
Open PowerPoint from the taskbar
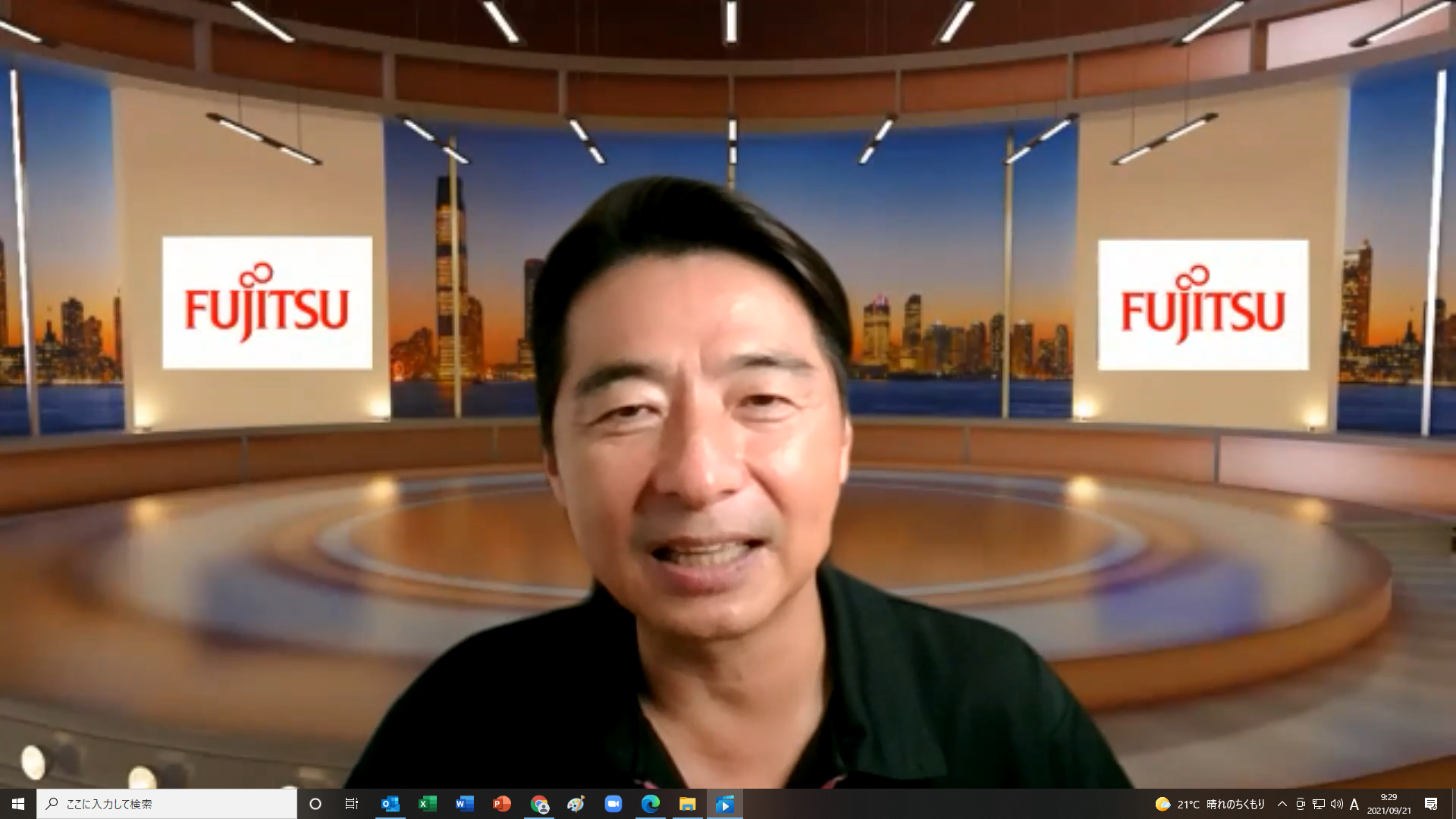tap(502, 804)
